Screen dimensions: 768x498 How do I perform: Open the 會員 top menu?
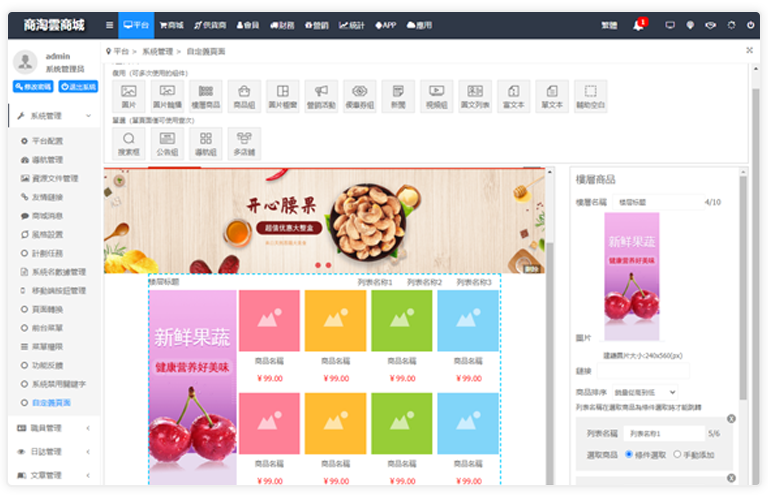[248, 25]
